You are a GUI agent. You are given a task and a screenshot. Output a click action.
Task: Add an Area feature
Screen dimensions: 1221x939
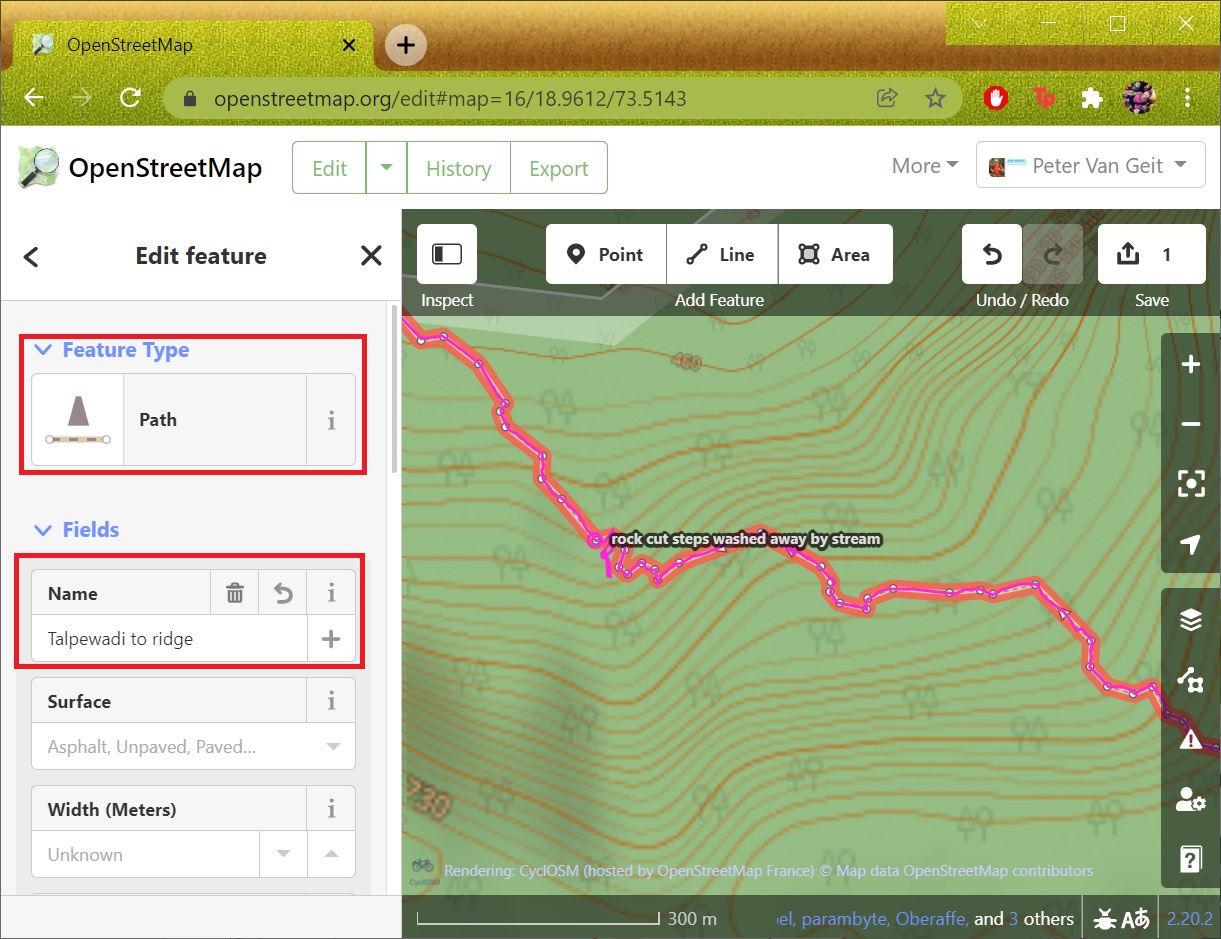[x=835, y=254]
